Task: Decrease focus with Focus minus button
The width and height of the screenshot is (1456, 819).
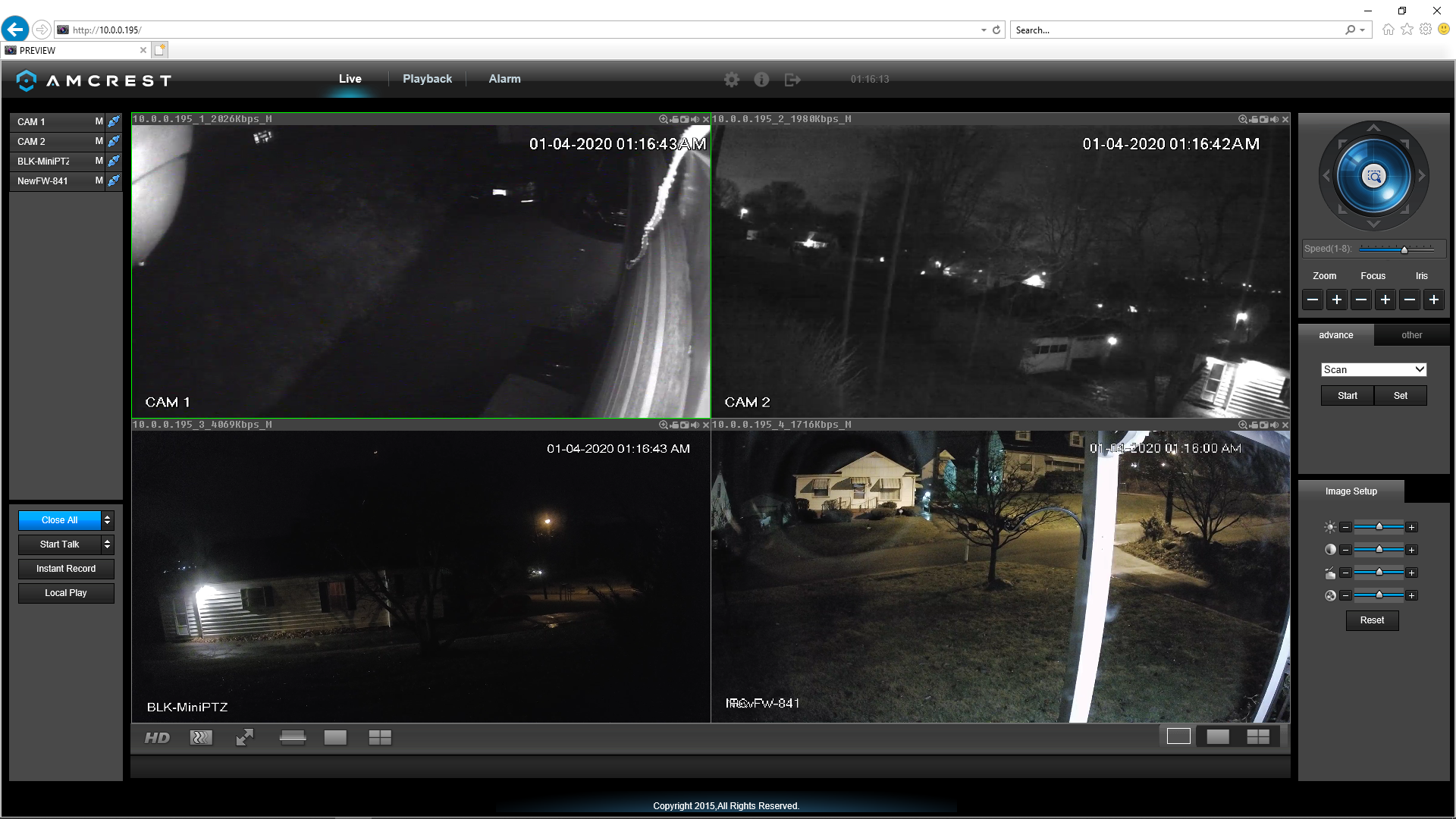Action: coord(1361,300)
